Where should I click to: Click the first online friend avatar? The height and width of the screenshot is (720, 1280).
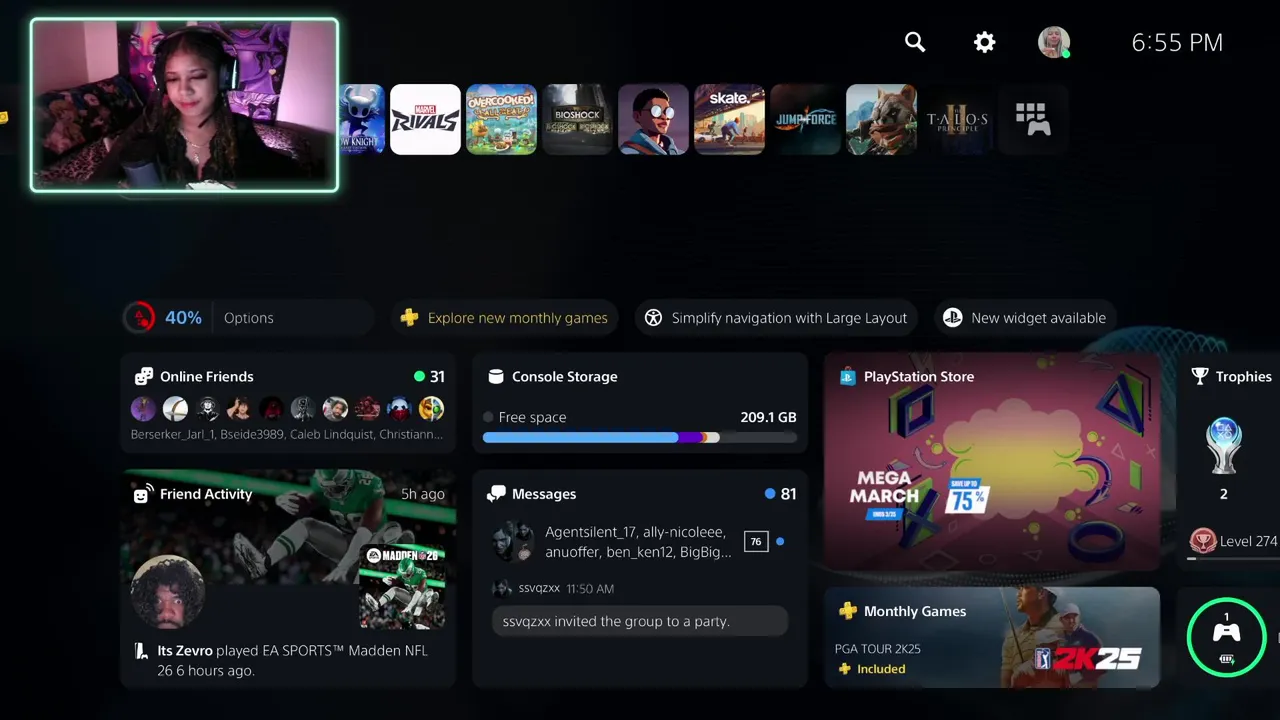(144, 408)
